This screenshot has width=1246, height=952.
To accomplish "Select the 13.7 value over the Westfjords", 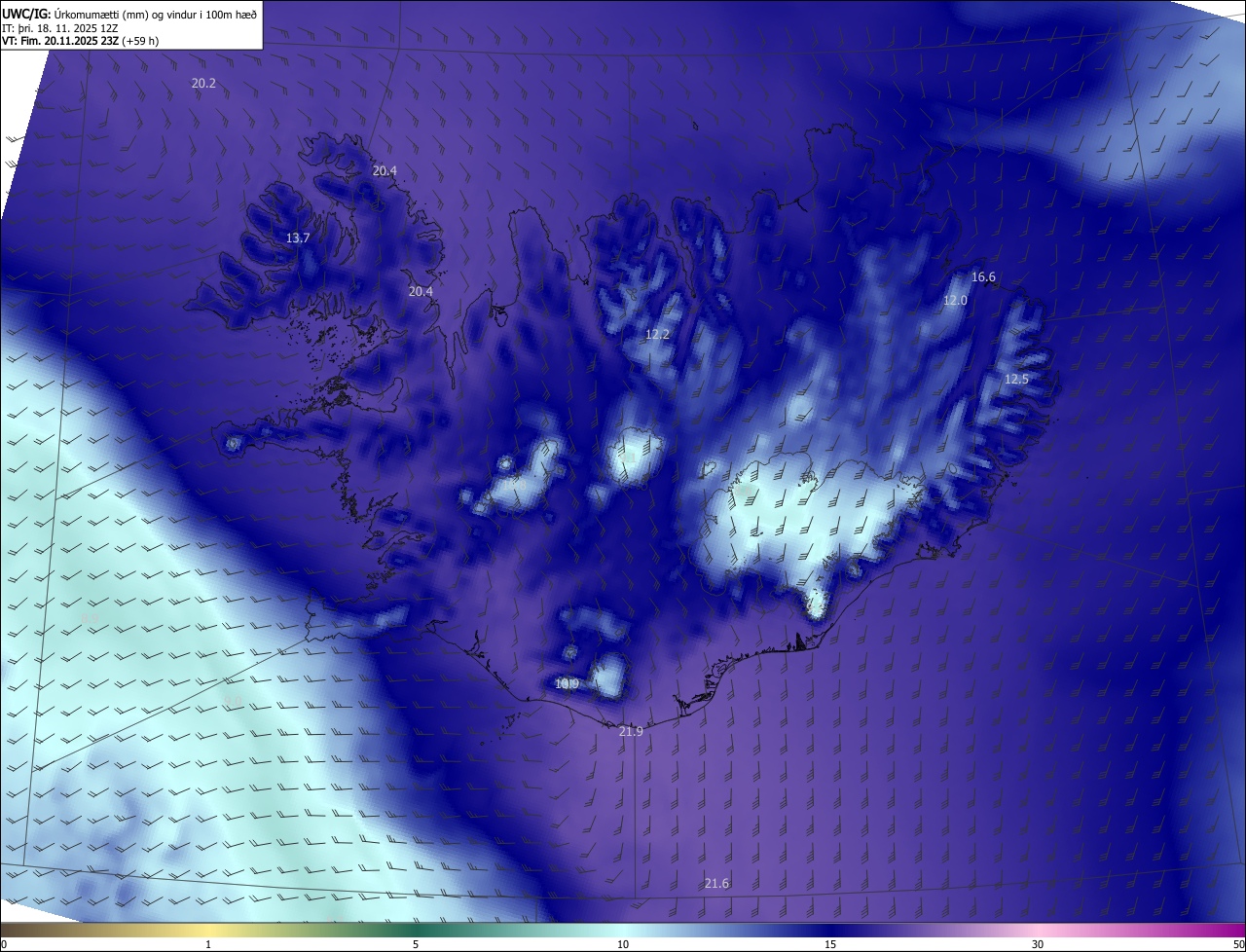I will click(298, 238).
